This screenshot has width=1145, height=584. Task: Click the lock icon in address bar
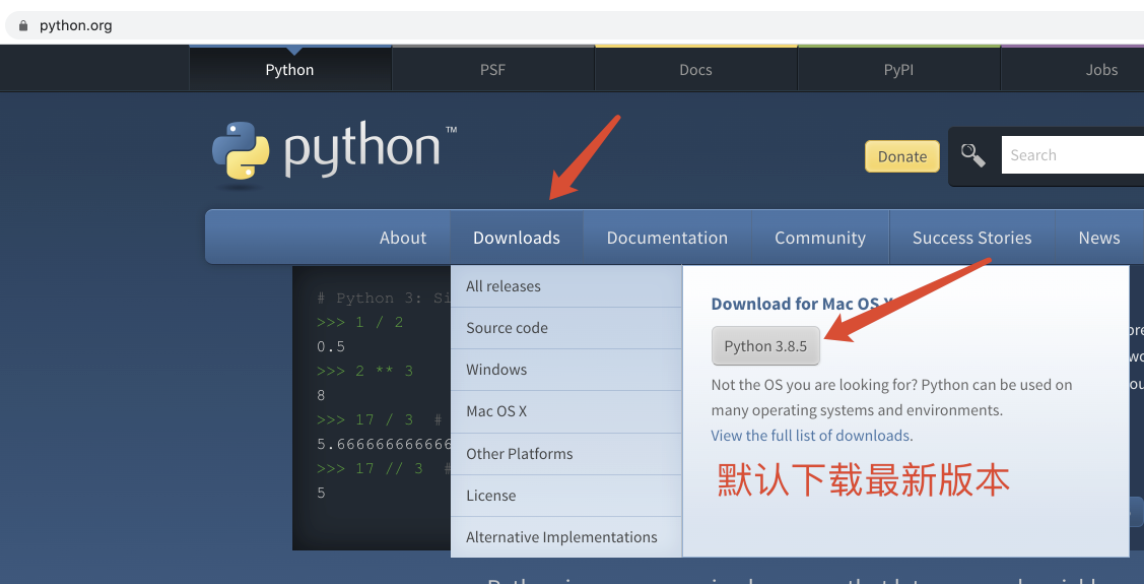click(24, 25)
